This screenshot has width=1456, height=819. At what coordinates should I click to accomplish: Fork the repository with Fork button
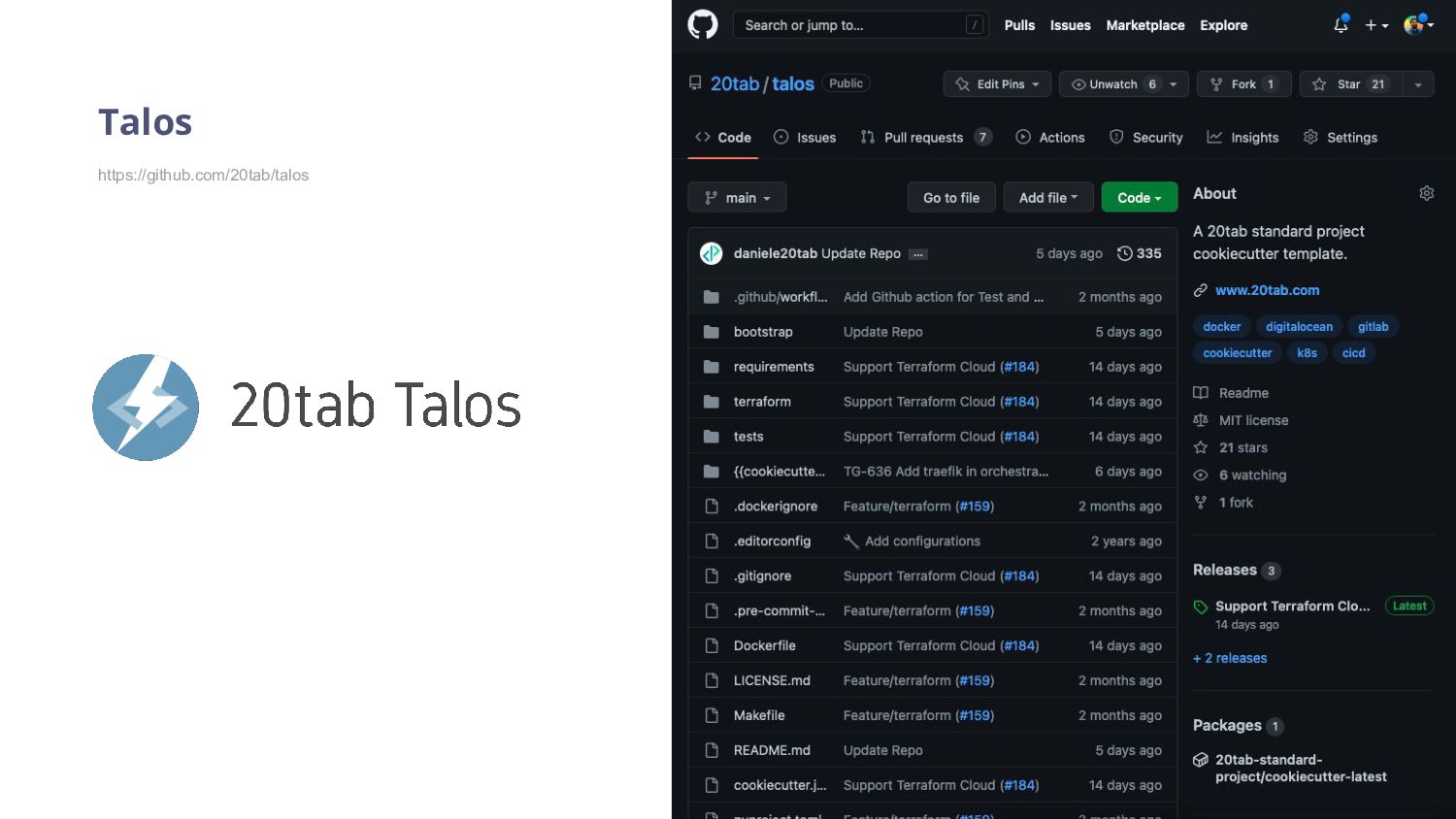1243,84
